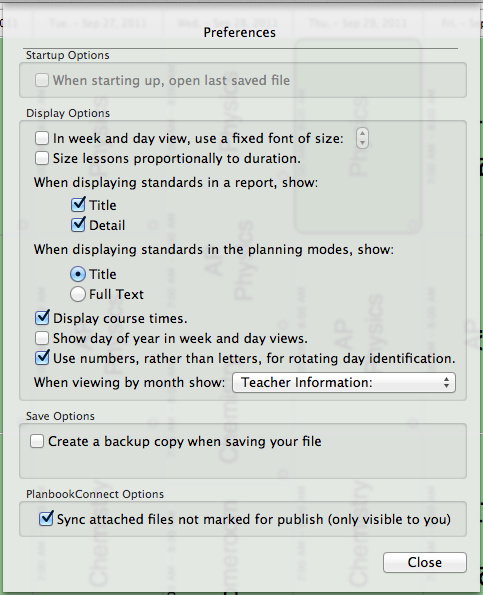Enable Show day of year in views
Image resolution: width=483 pixels, height=595 pixels.
(42, 338)
